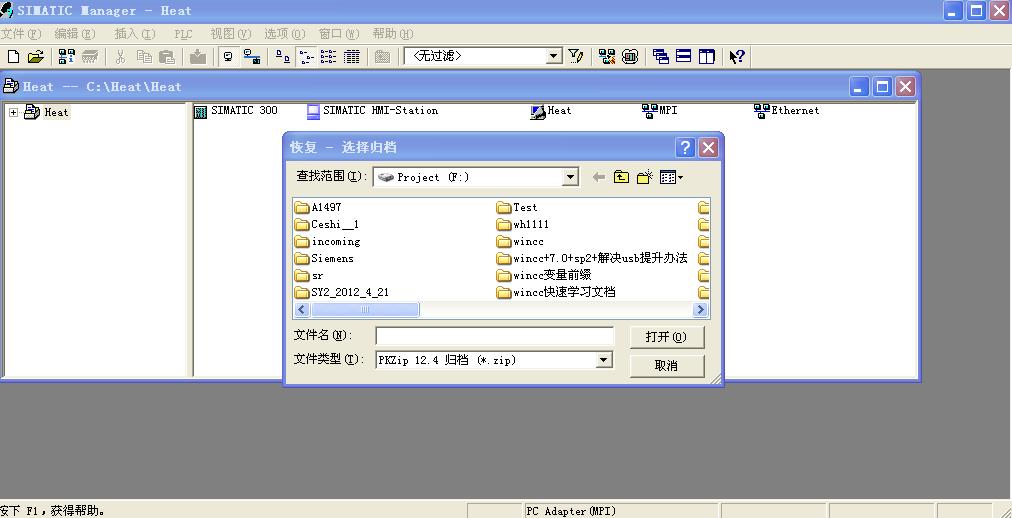The width and height of the screenshot is (1012, 518).
Task: Switch to Large Icons view
Action: pos(282,57)
